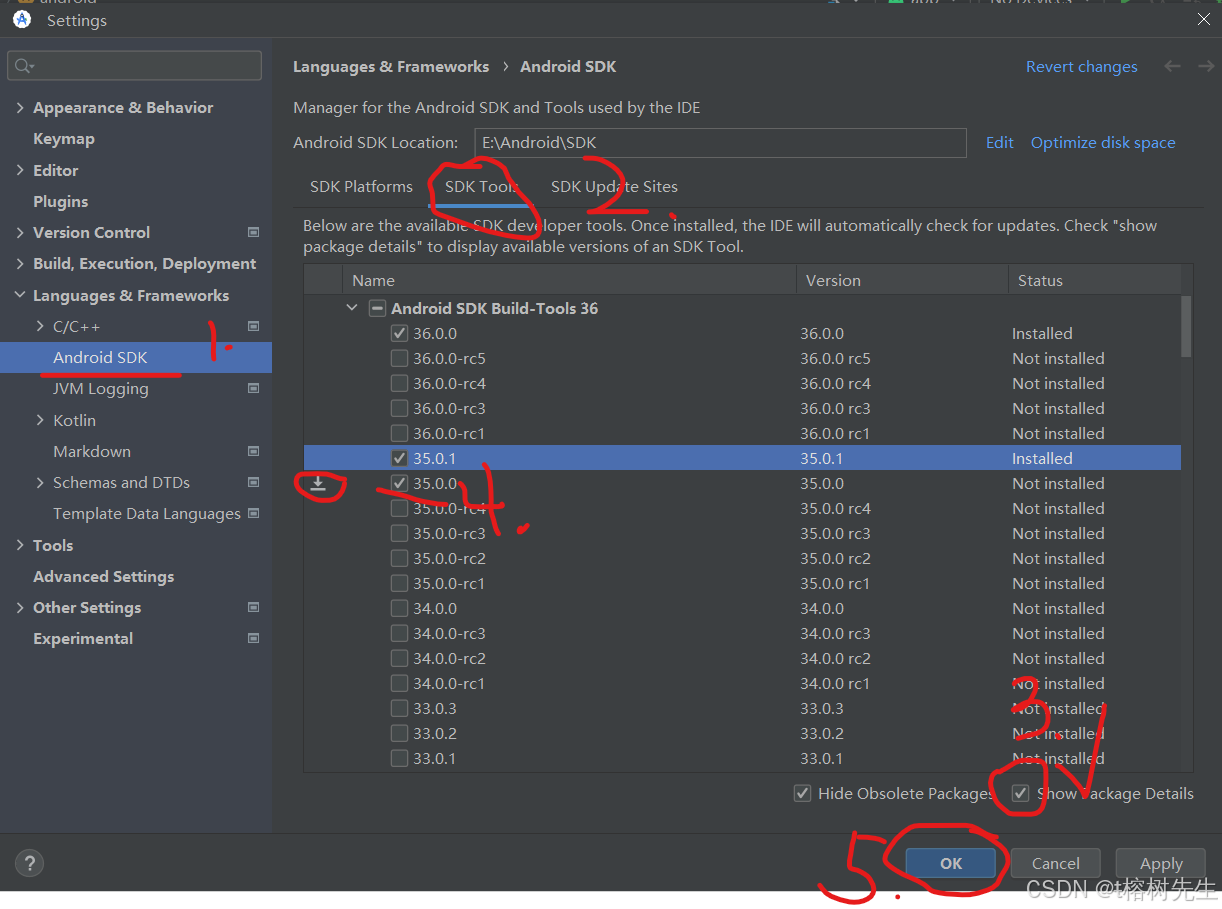Click the project-level icon beside Markdown

click(x=253, y=451)
